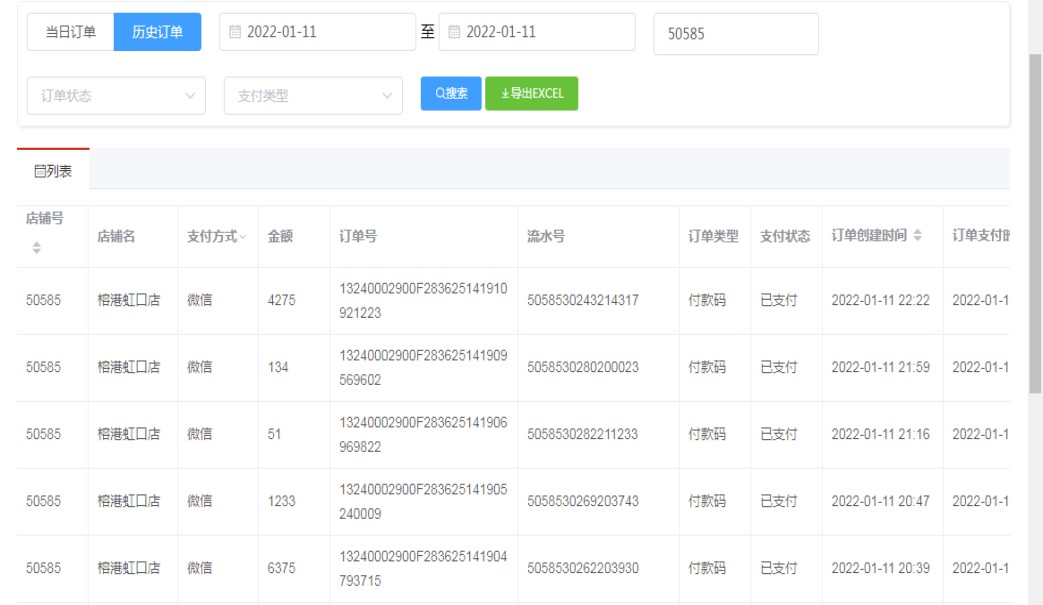The width and height of the screenshot is (1043, 605).
Task: Open the 支付方式 column filter dropdown
Action: [x=243, y=237]
